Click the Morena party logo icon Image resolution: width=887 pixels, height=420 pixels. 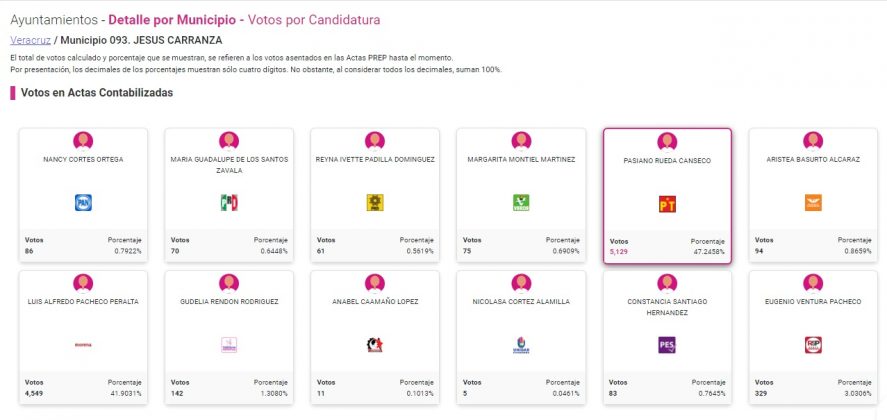[x=83, y=345]
